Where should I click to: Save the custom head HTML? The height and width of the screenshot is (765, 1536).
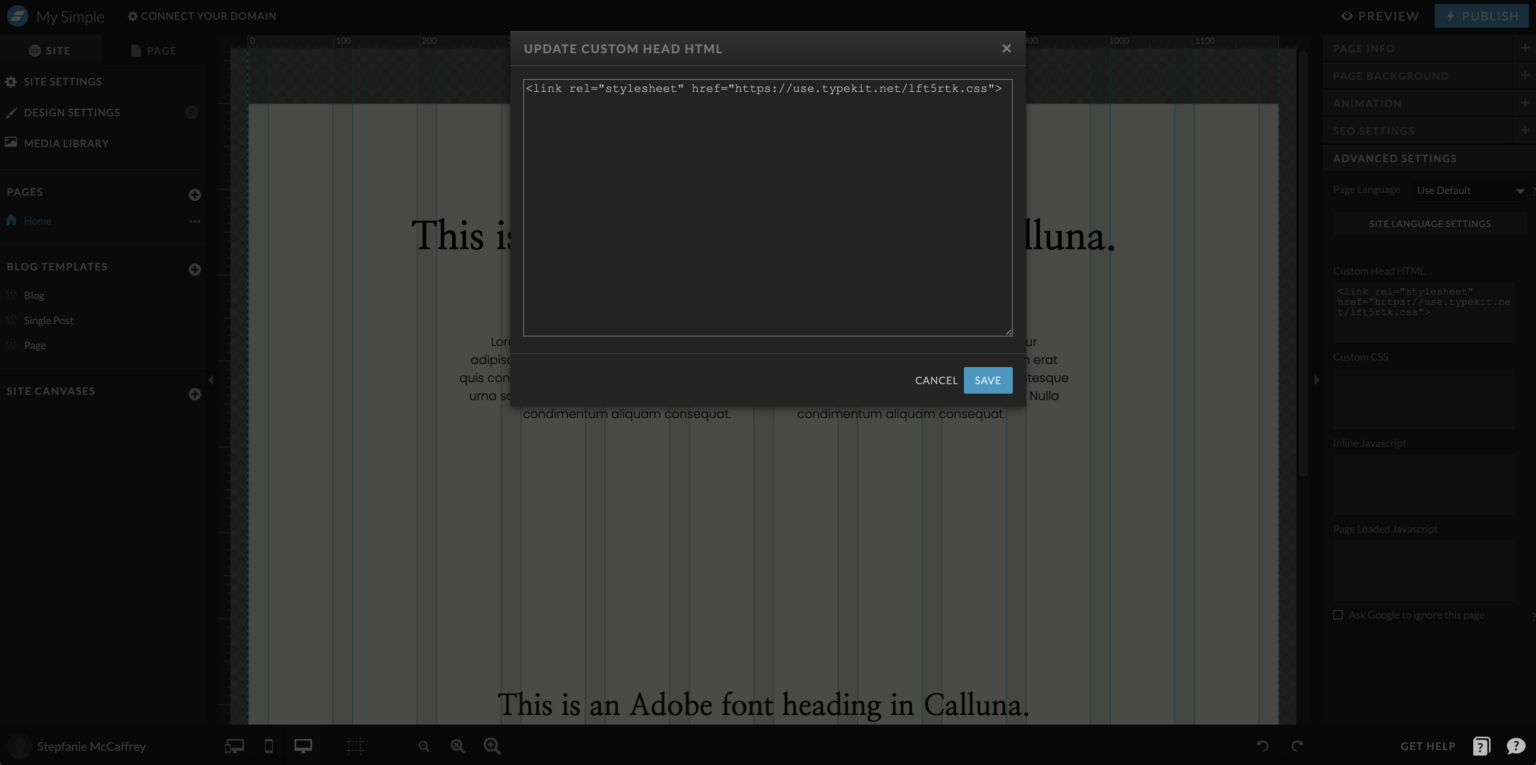(987, 380)
